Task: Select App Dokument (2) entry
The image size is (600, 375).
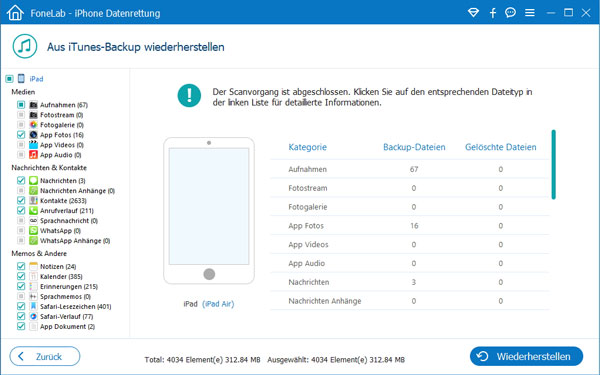Action: click(x=67, y=326)
